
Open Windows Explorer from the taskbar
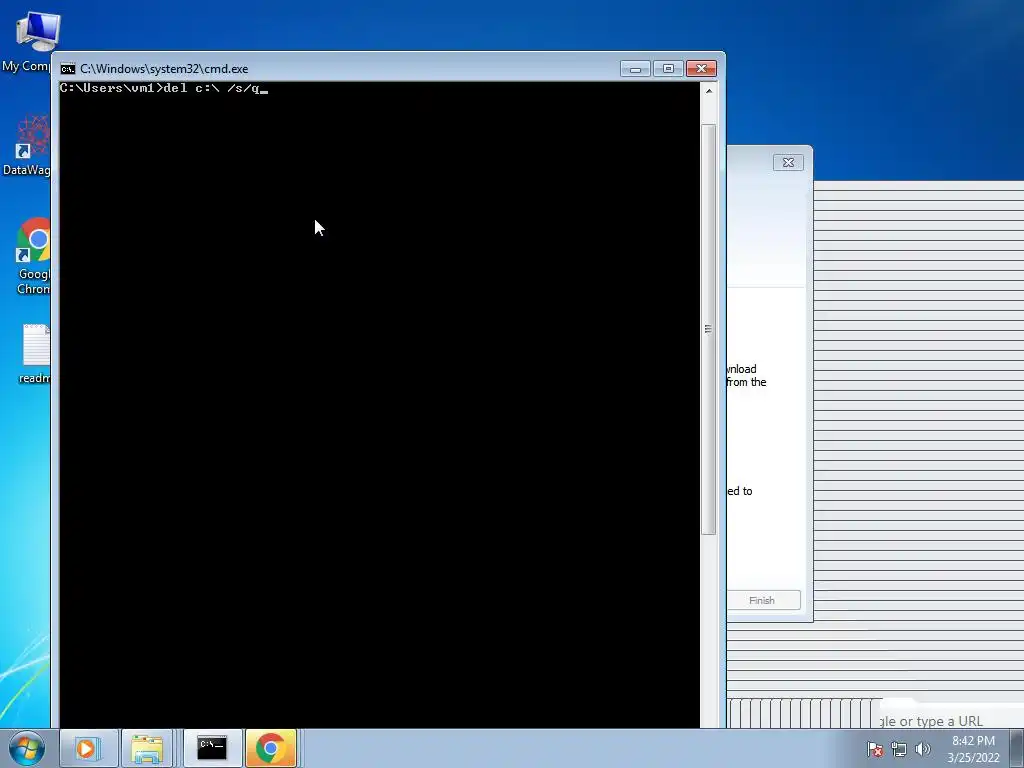click(147, 748)
